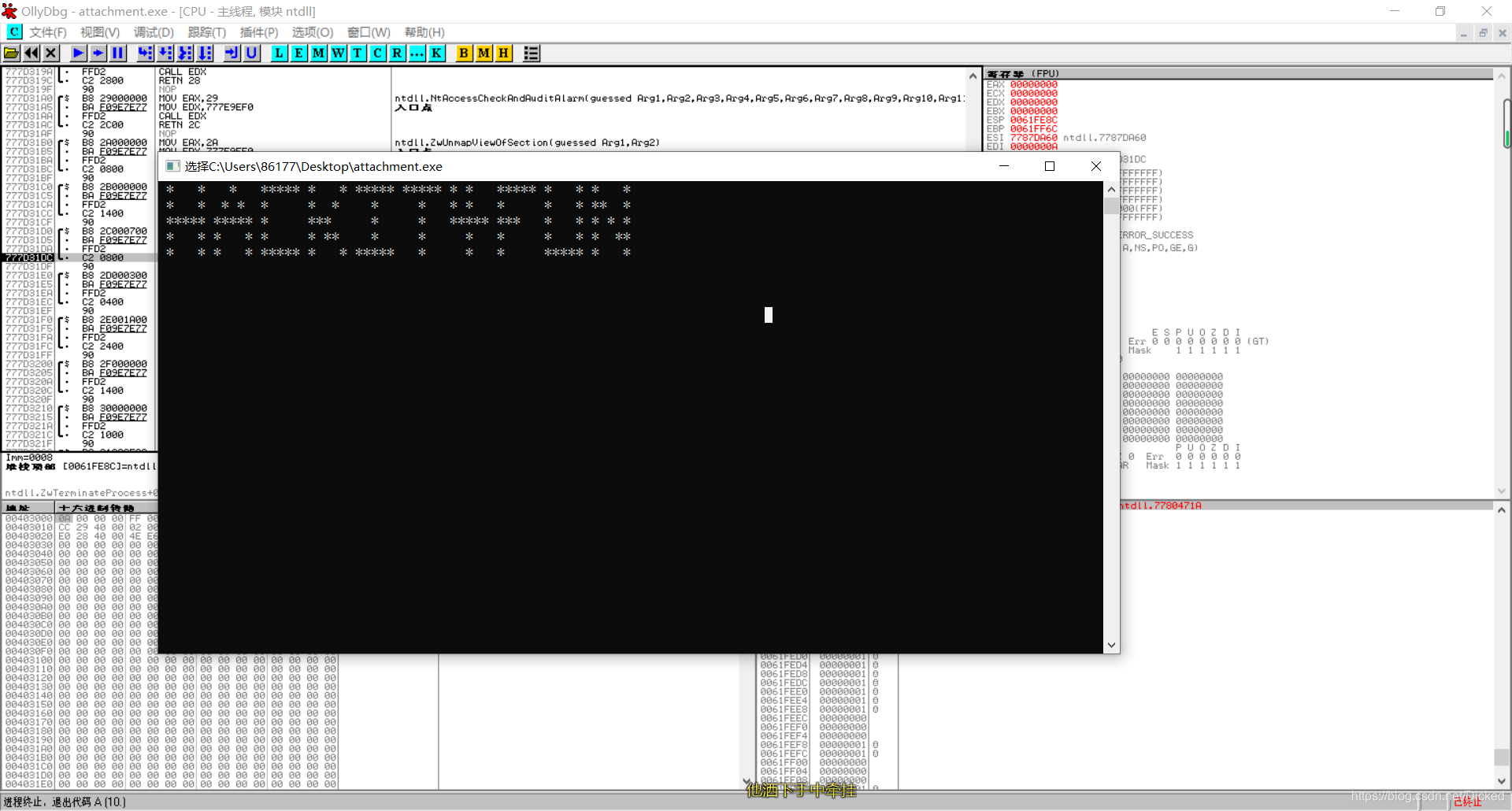Maximize the attachment.exe console window
The height and width of the screenshot is (811, 1512).
tap(1050, 166)
